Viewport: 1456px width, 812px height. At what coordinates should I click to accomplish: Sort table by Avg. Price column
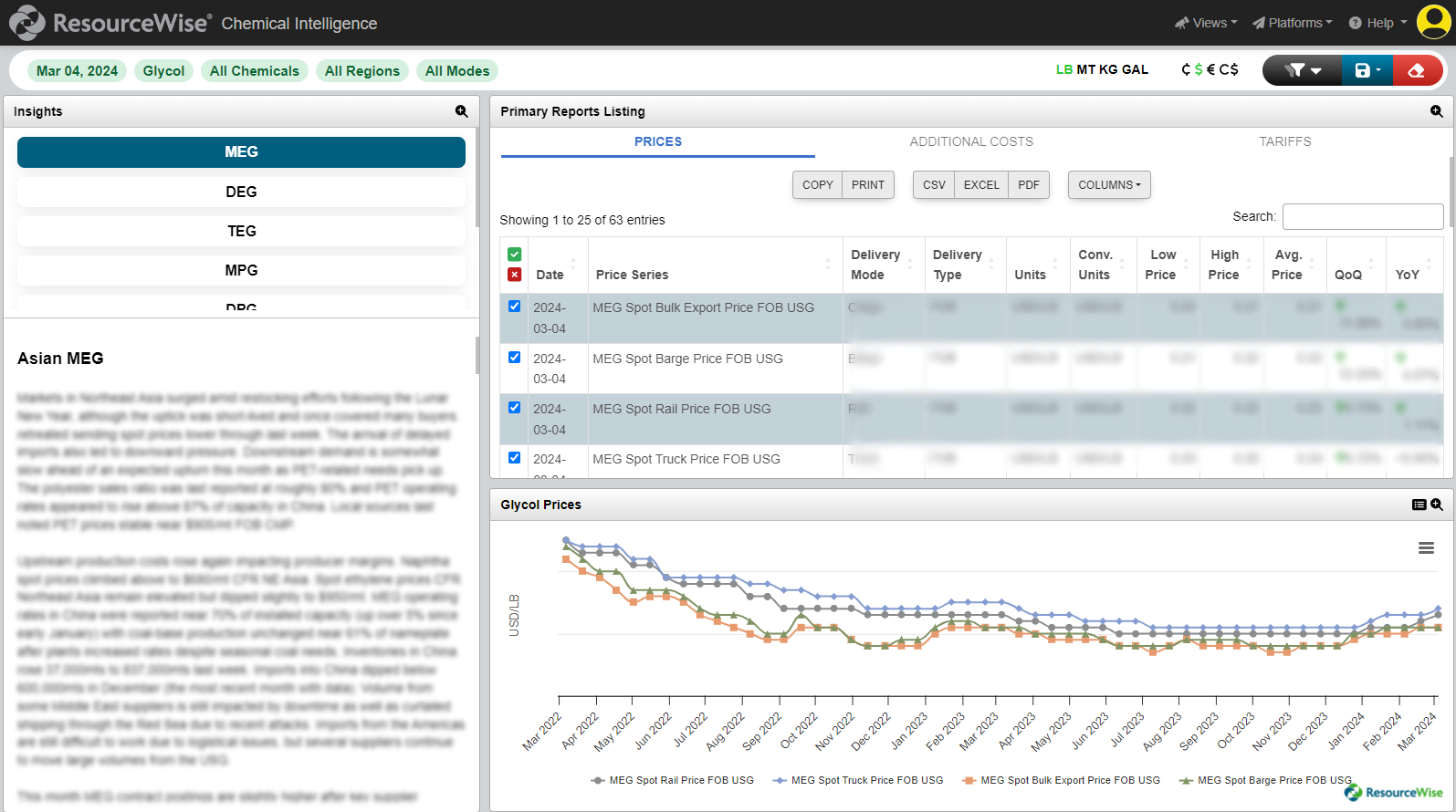click(1294, 265)
